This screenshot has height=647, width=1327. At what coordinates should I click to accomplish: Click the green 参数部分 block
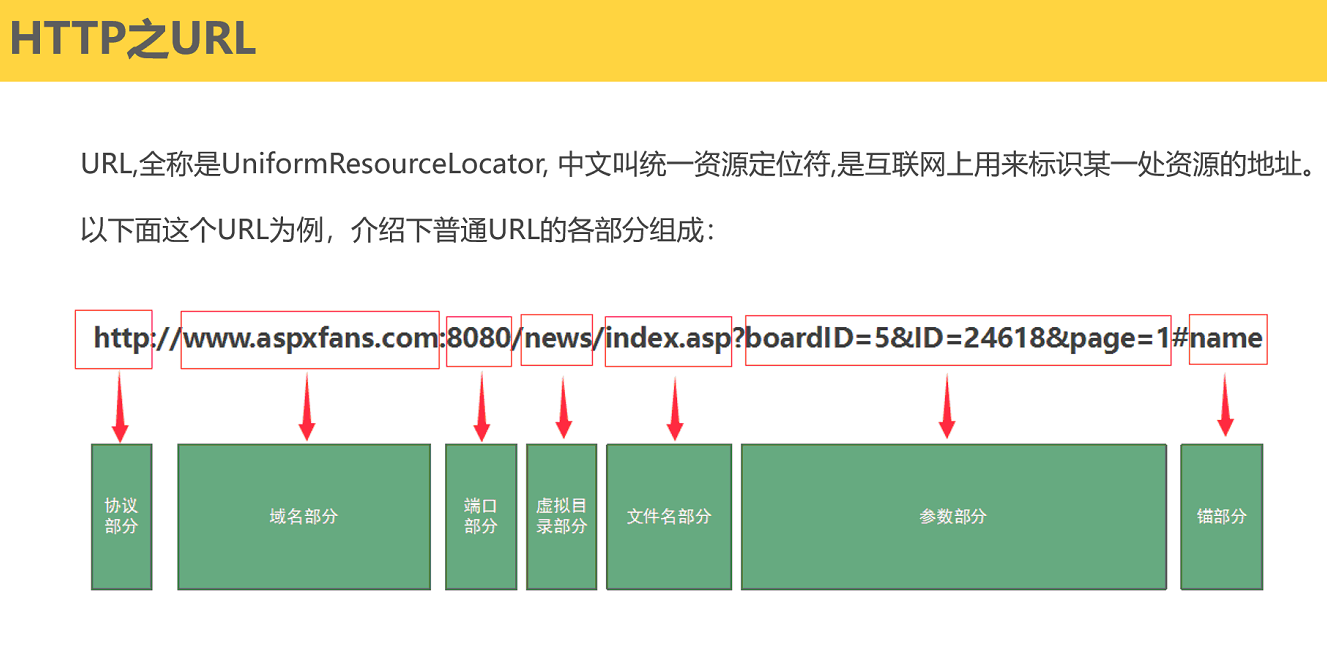953,516
